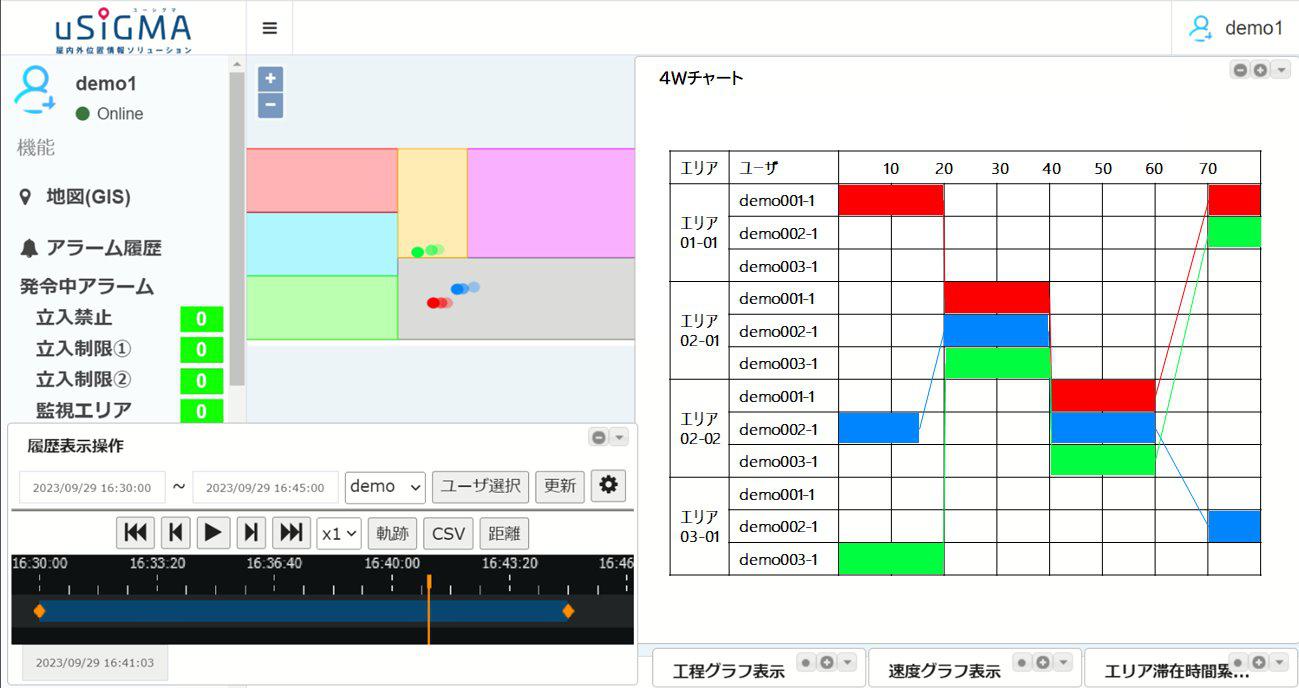Screen dimensions: 1299x688
Task: Click the green 0 badge beside 立入禁止
Action: point(201,319)
